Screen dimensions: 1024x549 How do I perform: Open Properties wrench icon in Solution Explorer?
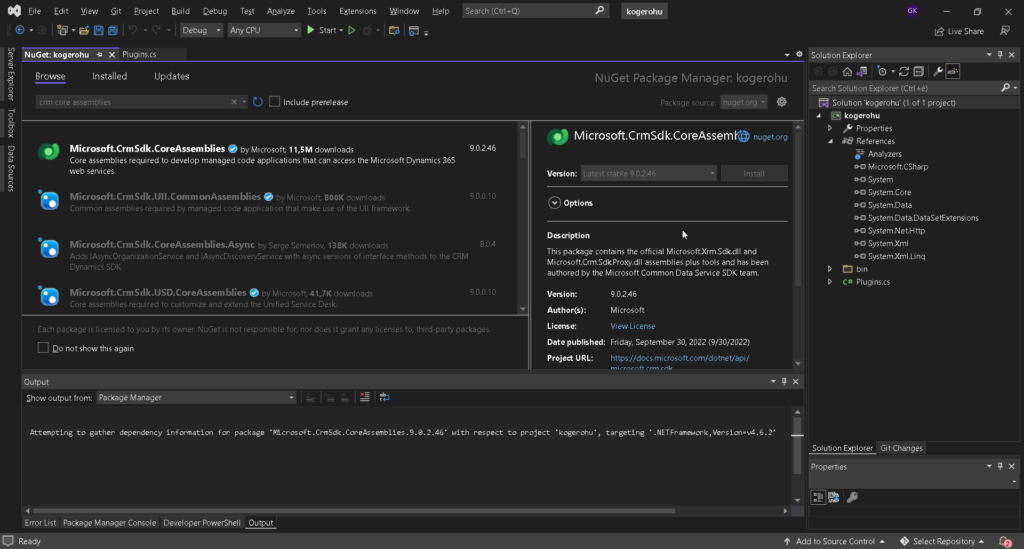click(938, 71)
